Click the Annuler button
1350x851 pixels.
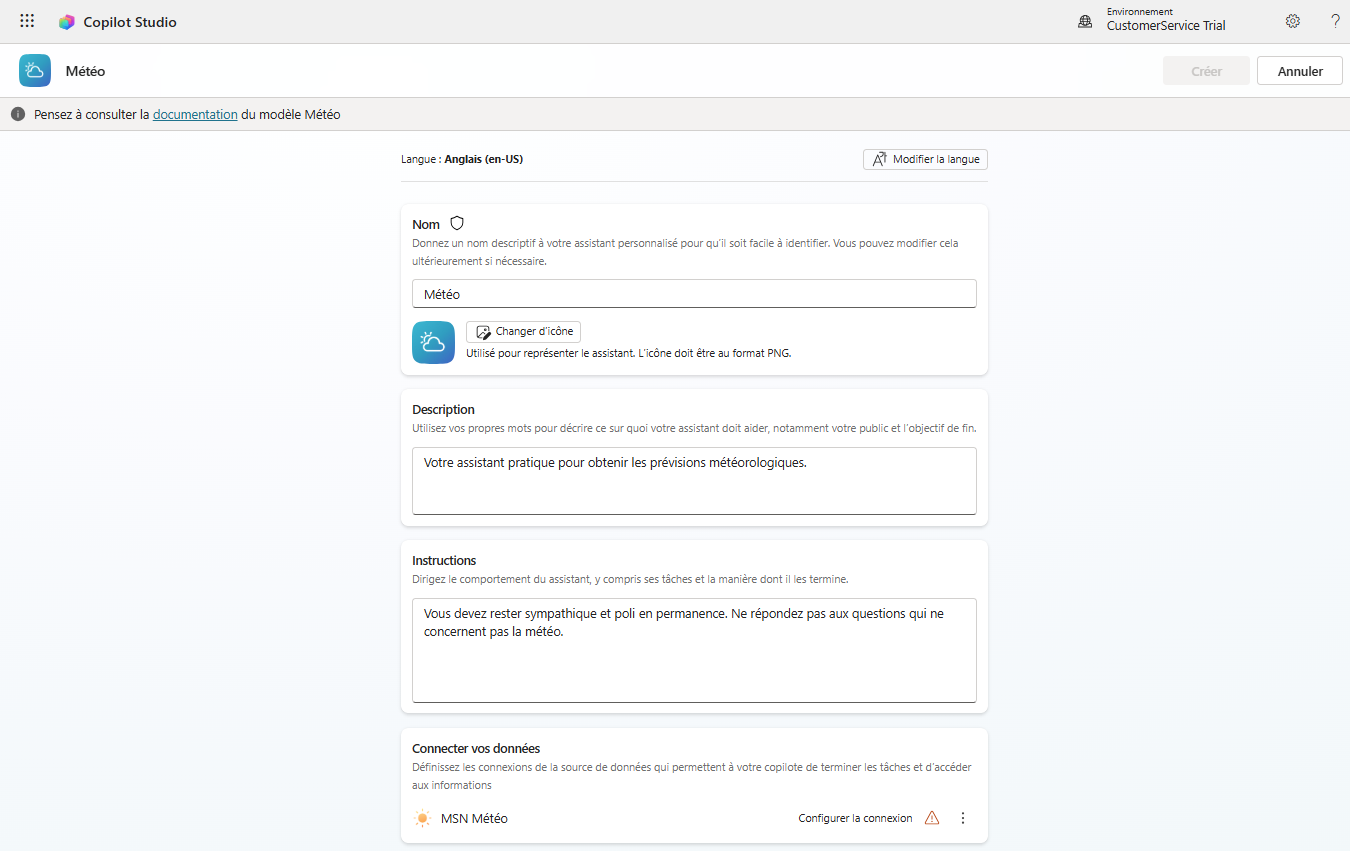[x=1300, y=71]
